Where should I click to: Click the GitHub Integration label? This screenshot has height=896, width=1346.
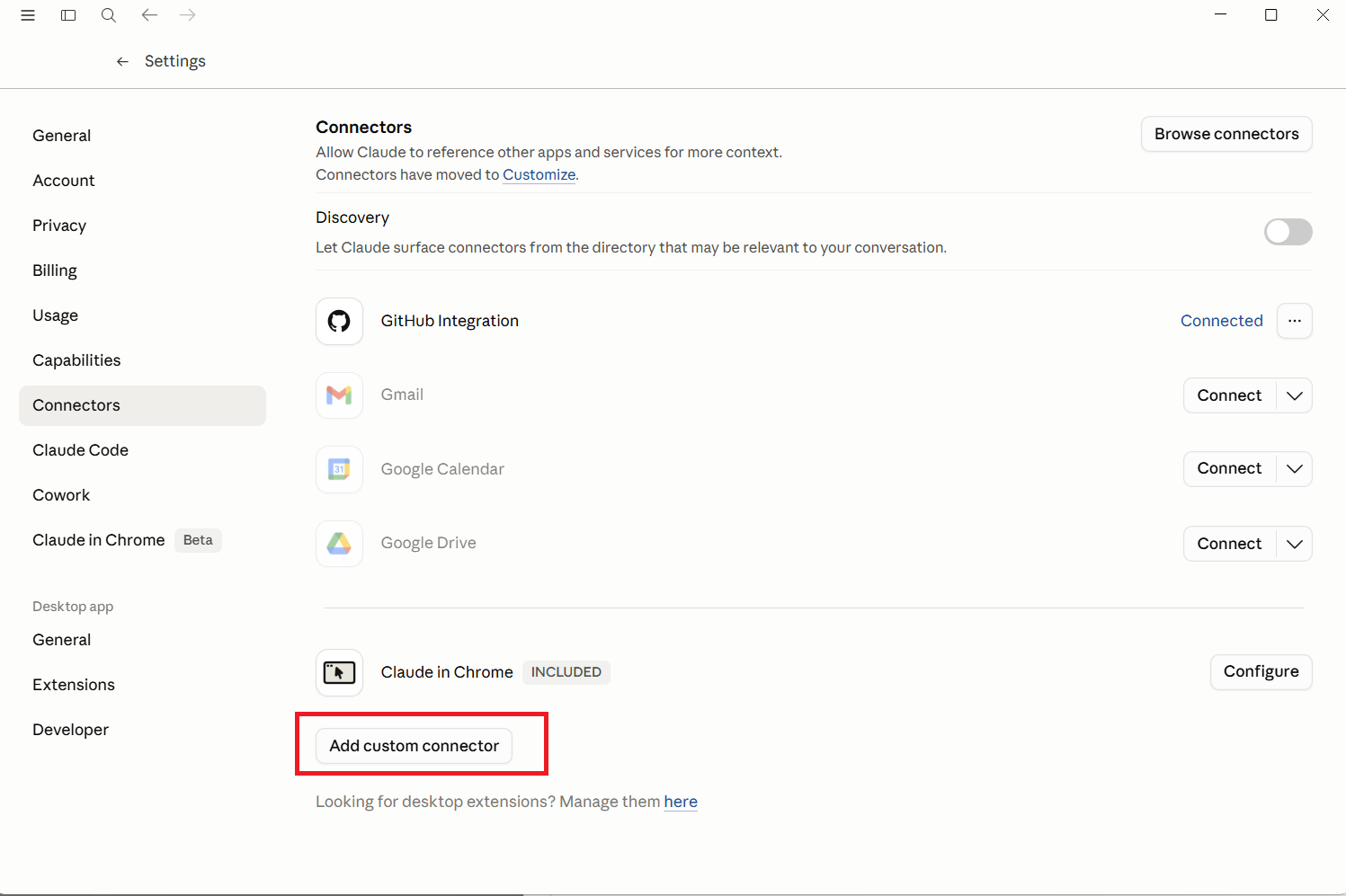[x=450, y=321]
